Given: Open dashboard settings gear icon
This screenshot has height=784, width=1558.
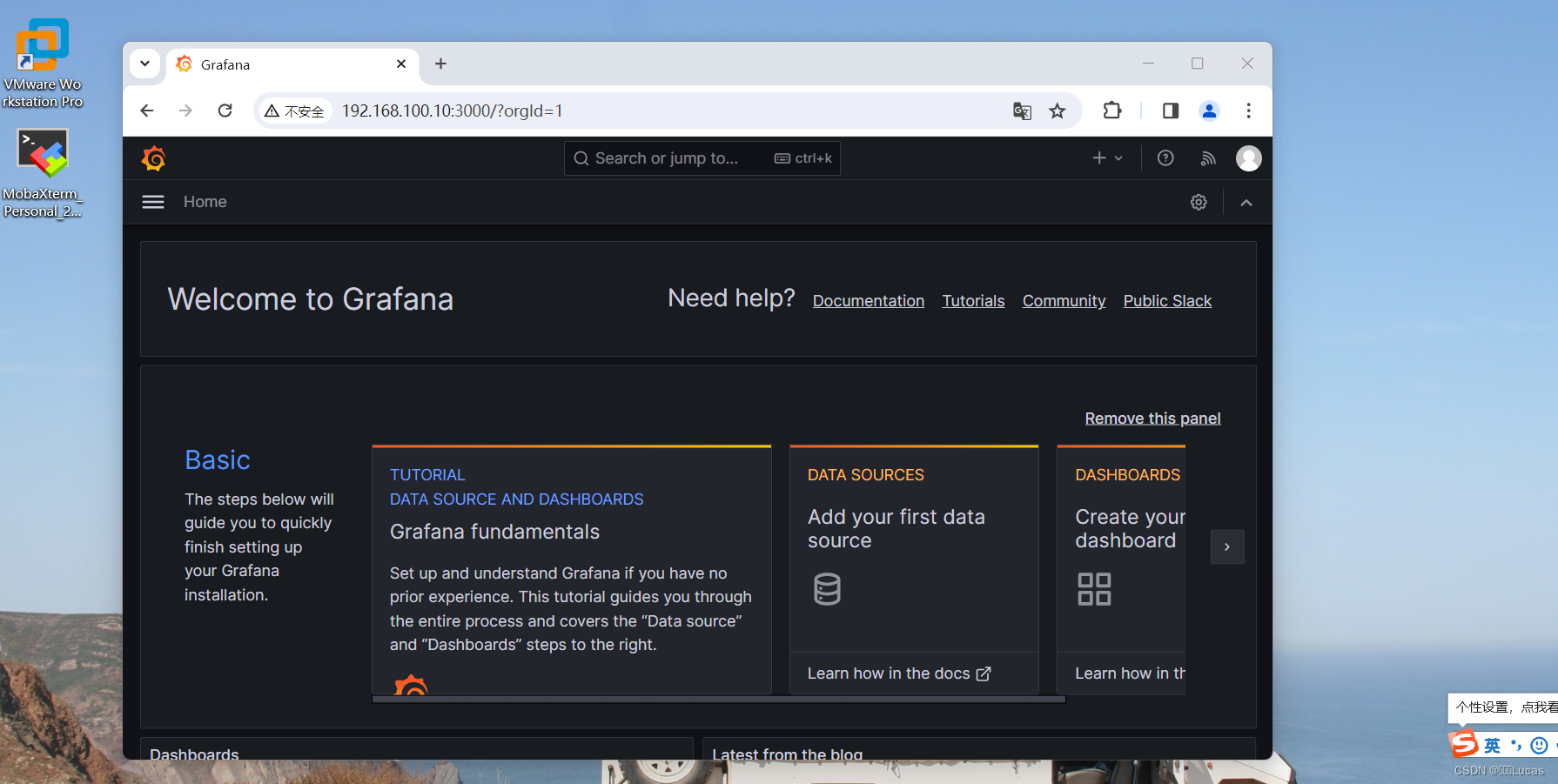Looking at the screenshot, I should point(1199,202).
